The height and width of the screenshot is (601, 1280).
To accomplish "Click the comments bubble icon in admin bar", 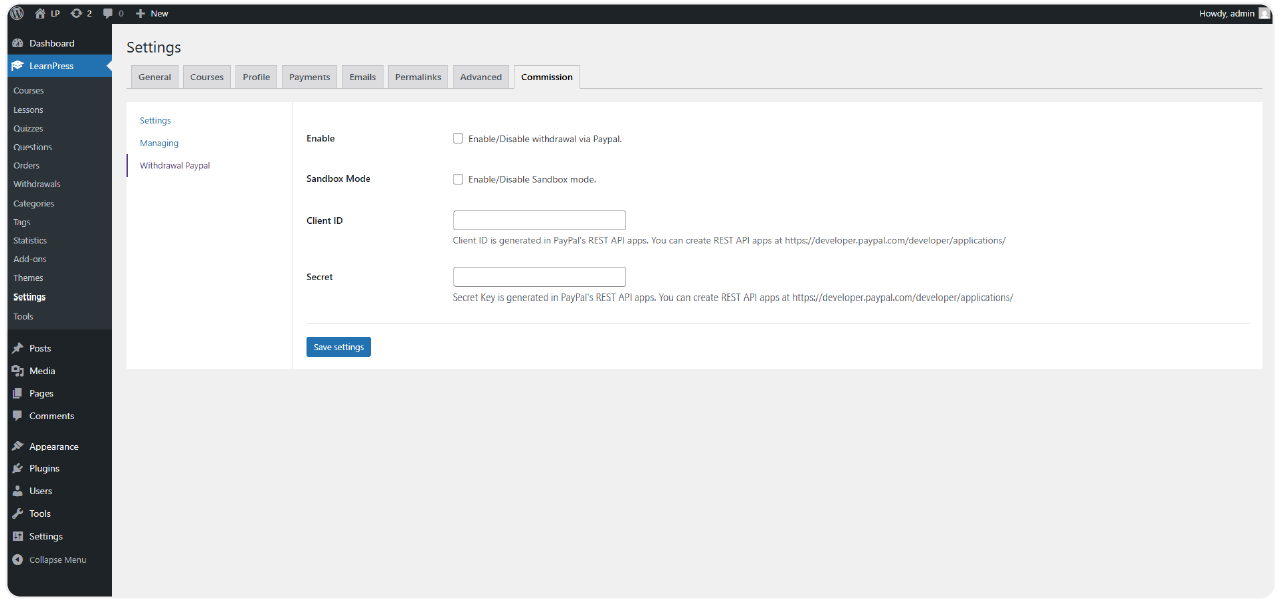I will click(110, 13).
